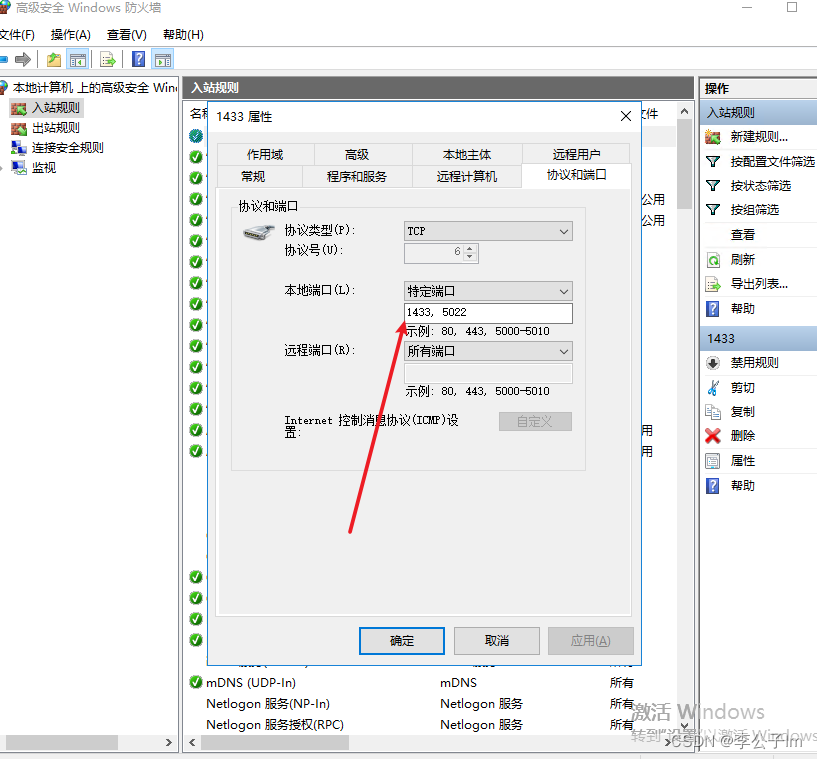Switch to the 本地主体 tab

click(x=467, y=155)
